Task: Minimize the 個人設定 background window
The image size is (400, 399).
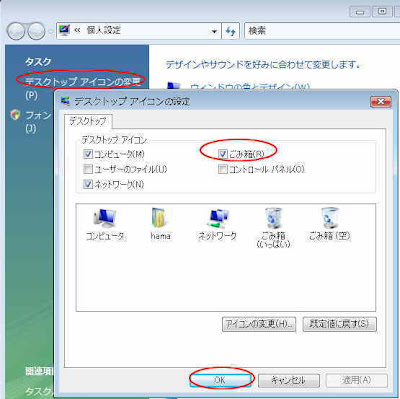Action: (359, 12)
